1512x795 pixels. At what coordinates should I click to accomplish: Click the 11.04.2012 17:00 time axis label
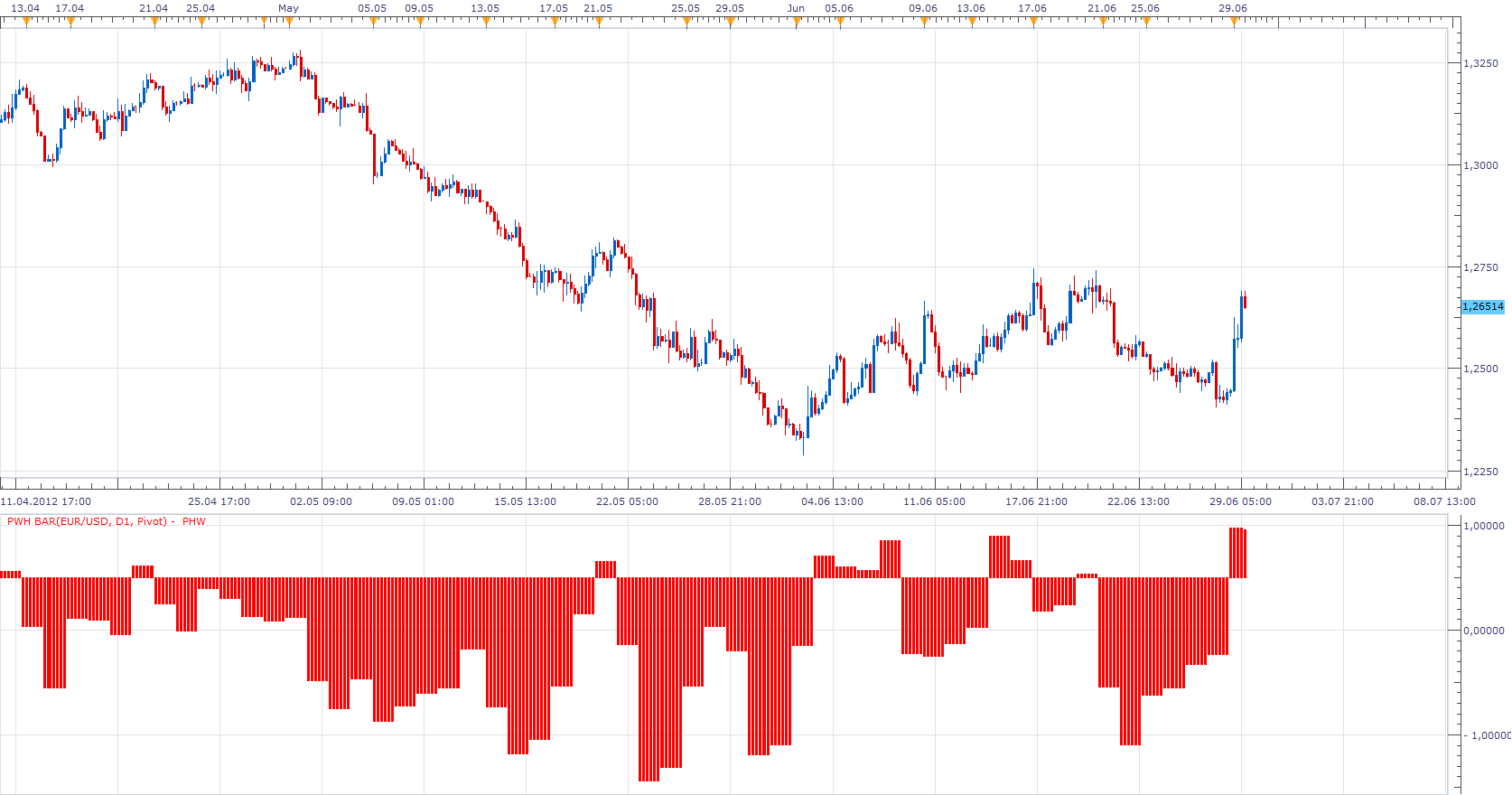46,501
